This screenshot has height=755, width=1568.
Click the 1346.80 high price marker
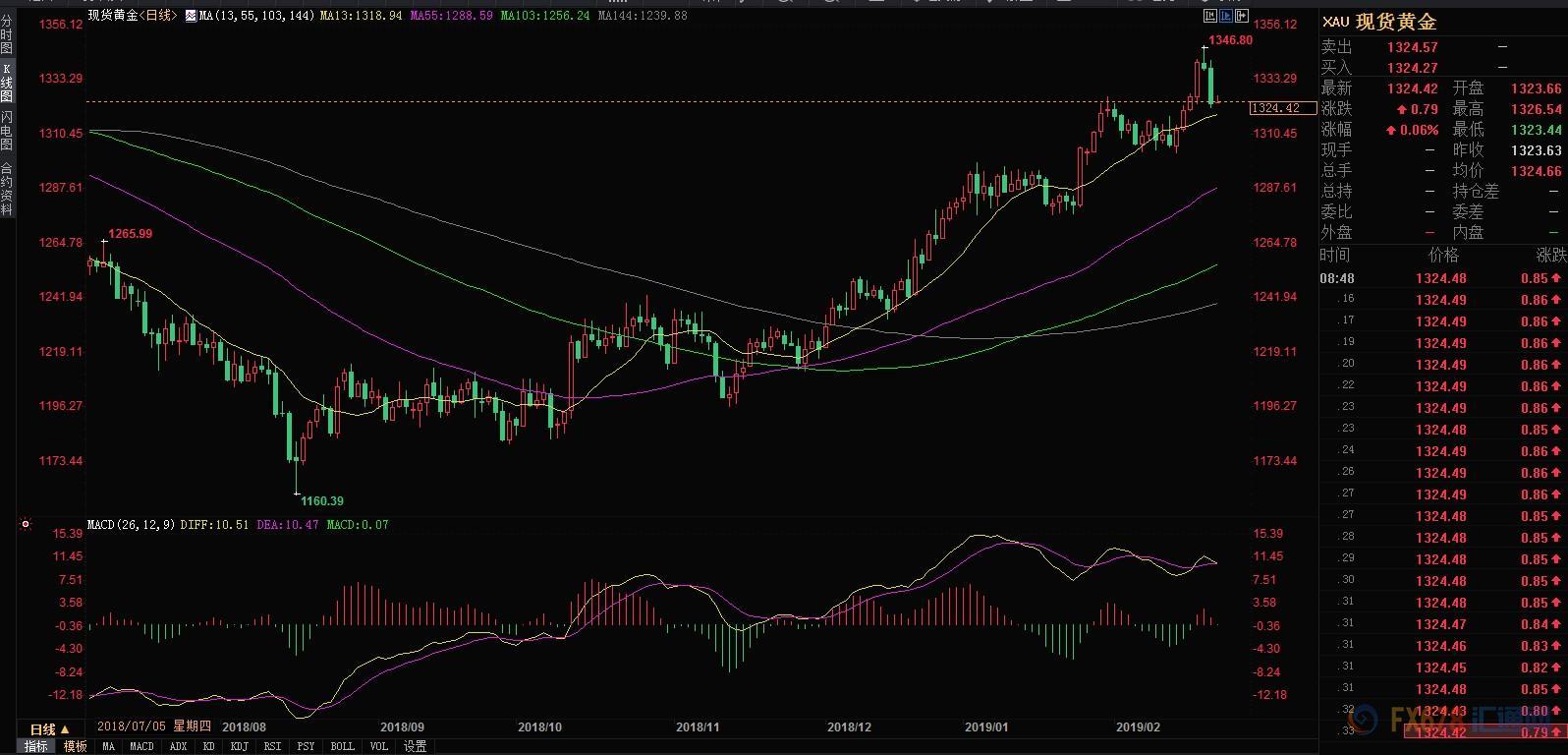pos(1231,40)
